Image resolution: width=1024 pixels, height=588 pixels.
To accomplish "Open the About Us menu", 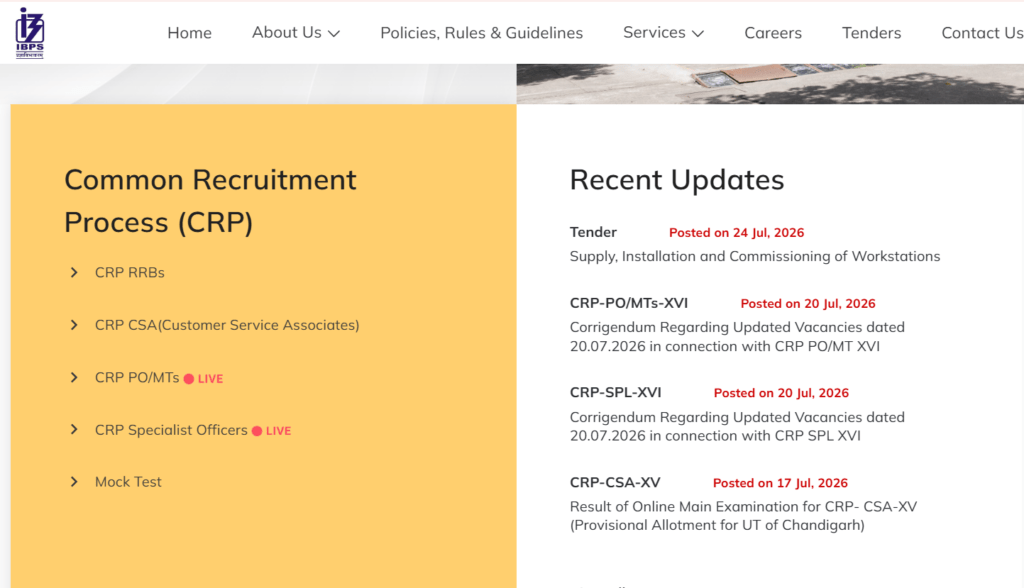I will [296, 33].
